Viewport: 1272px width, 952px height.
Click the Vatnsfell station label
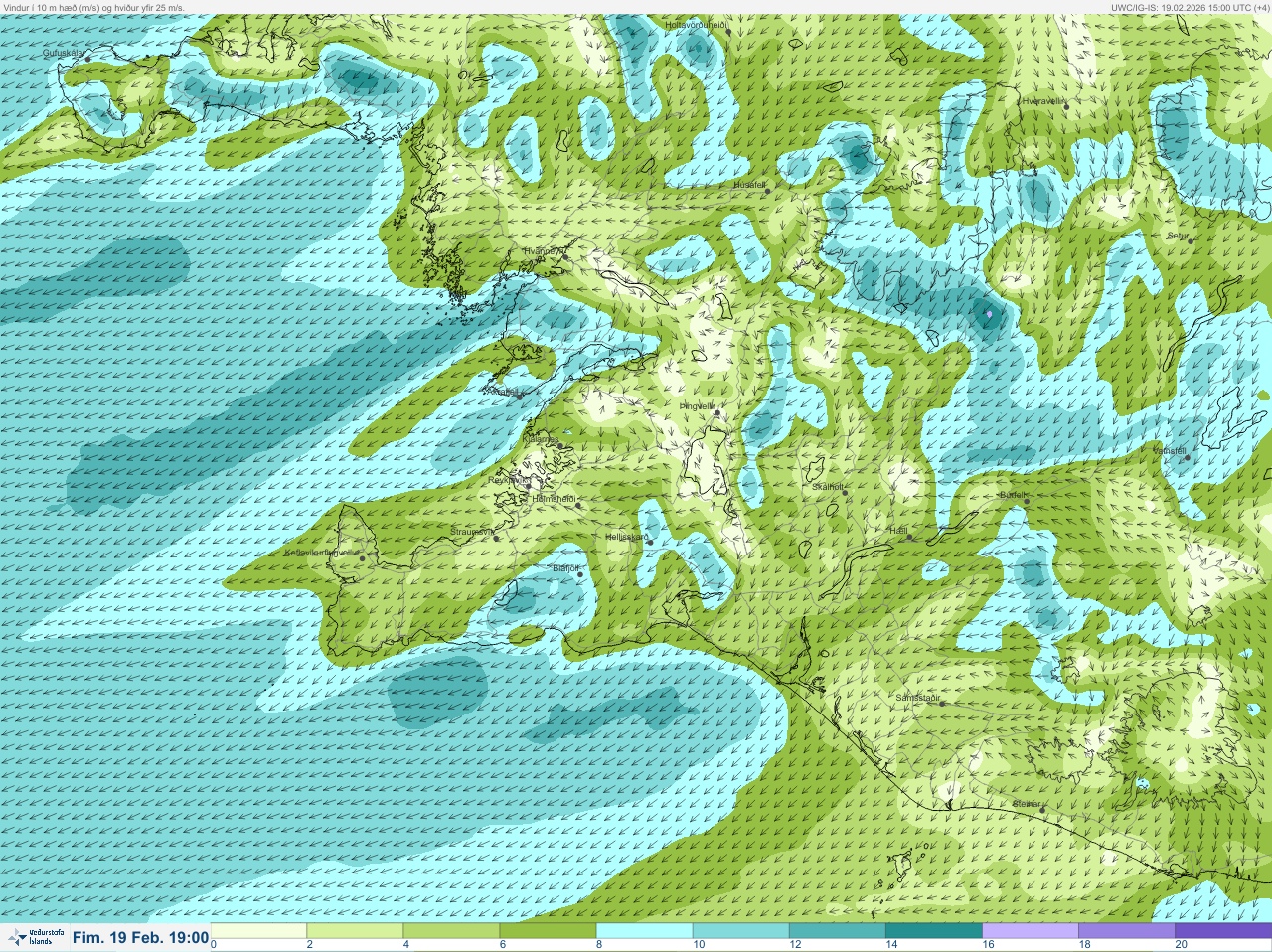(1170, 450)
